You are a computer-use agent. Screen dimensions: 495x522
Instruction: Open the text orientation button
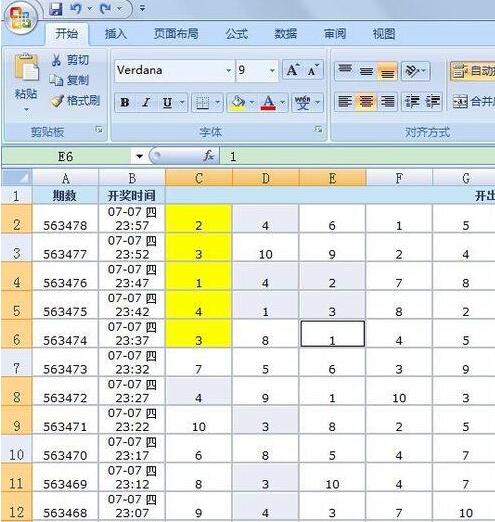point(415,71)
